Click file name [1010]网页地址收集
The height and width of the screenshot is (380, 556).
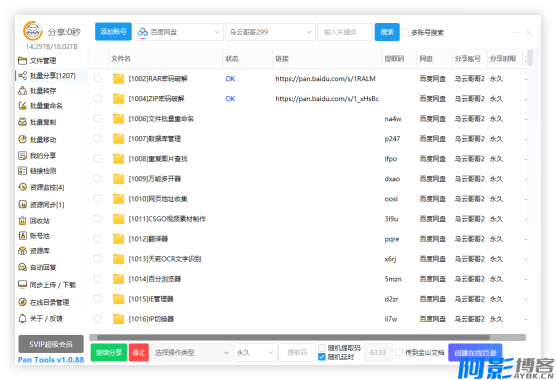[x=158, y=199]
